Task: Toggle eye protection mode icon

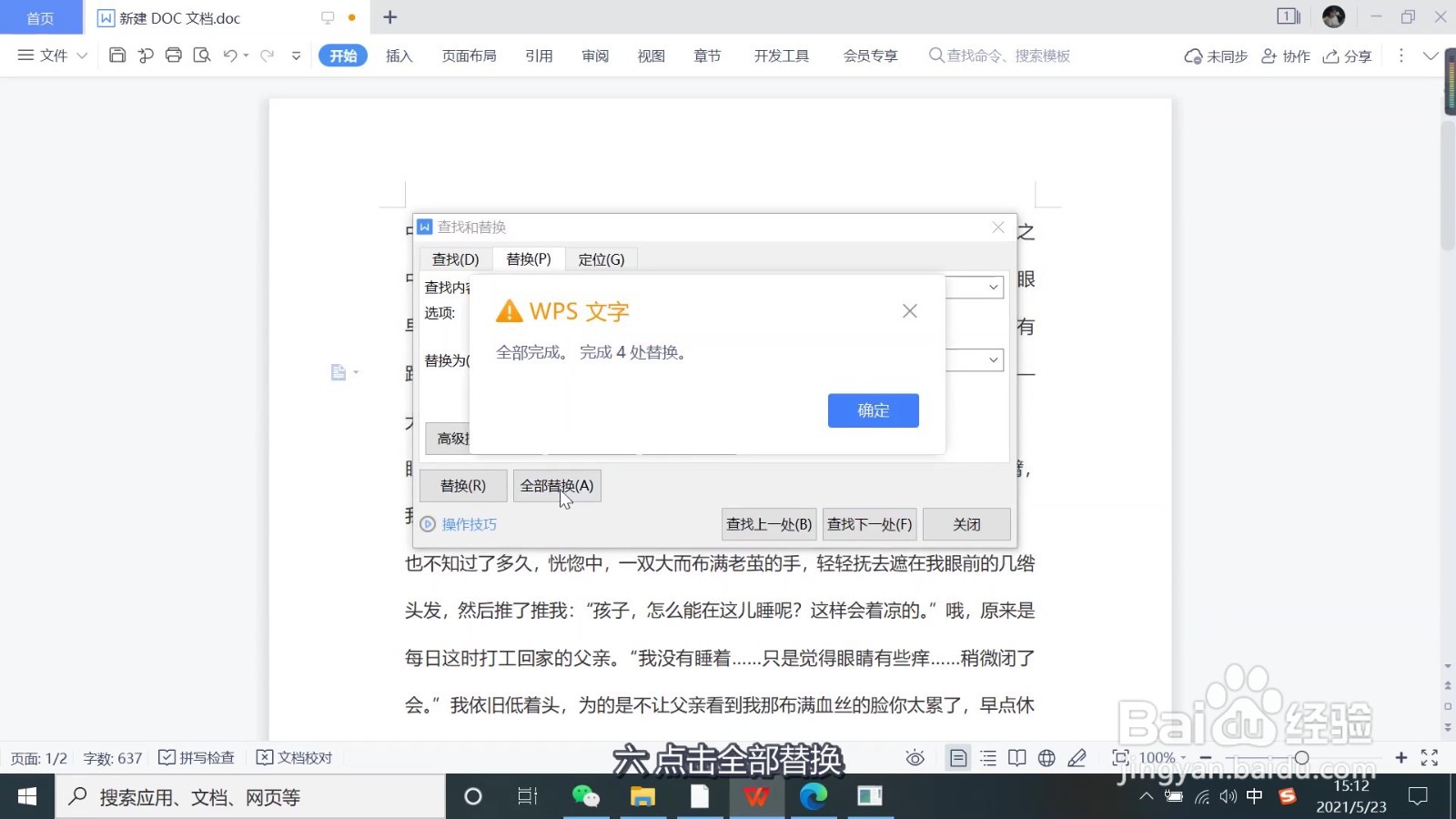Action: (x=915, y=758)
